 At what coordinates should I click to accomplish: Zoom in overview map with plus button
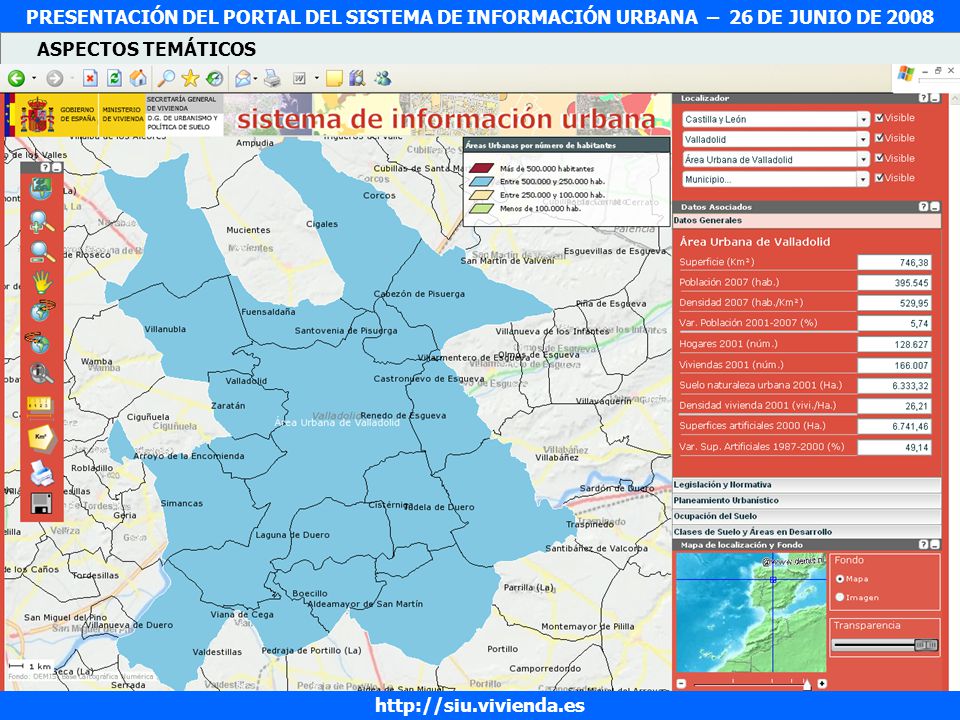[x=822, y=683]
